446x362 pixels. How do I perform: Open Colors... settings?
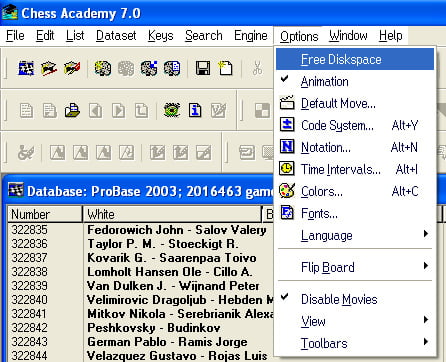(355, 191)
